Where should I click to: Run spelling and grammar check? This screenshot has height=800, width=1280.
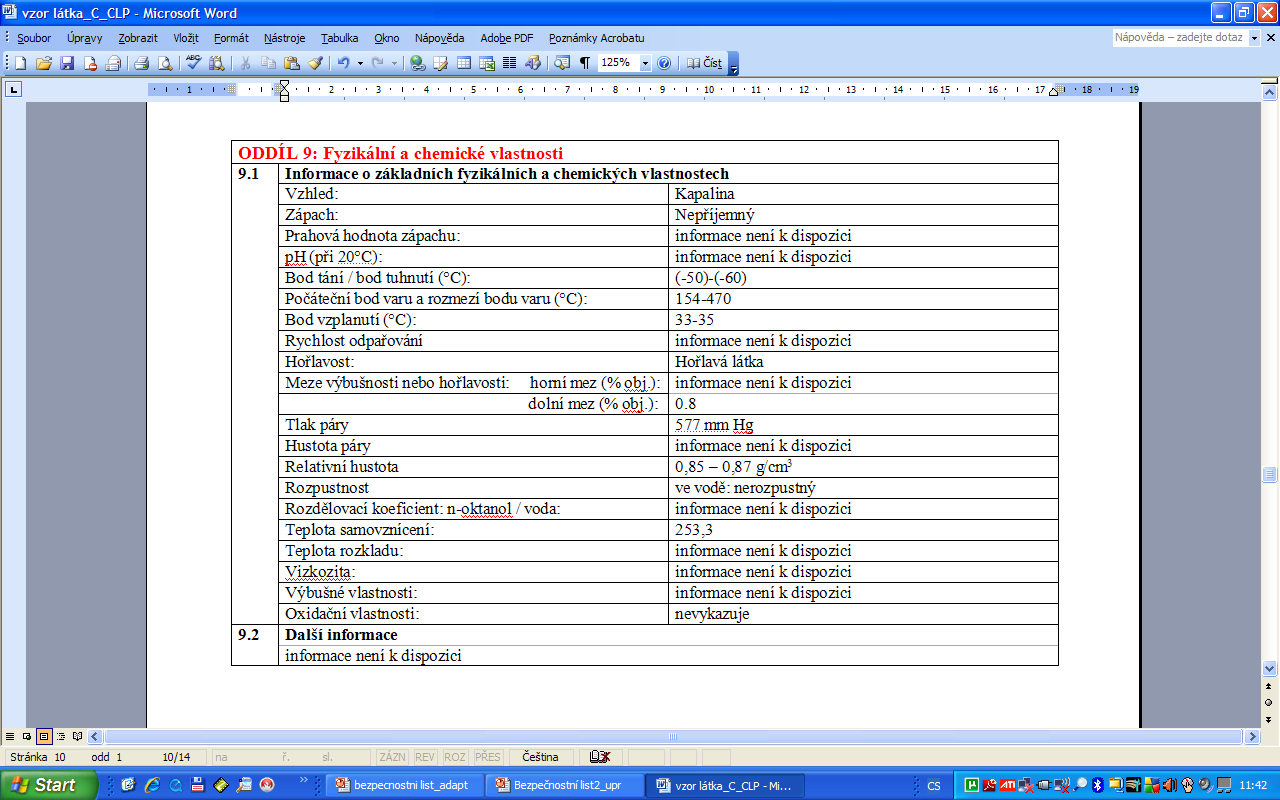(x=194, y=63)
